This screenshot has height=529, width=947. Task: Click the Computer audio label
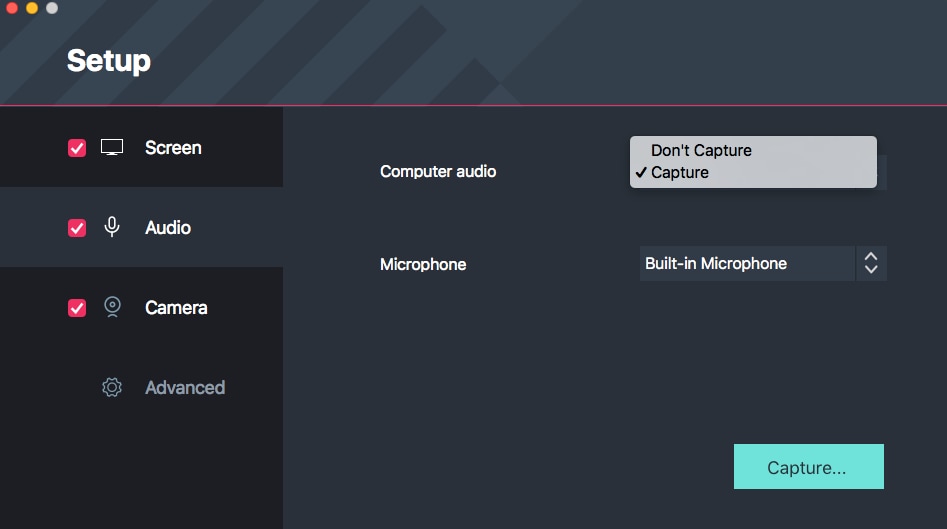pos(438,171)
